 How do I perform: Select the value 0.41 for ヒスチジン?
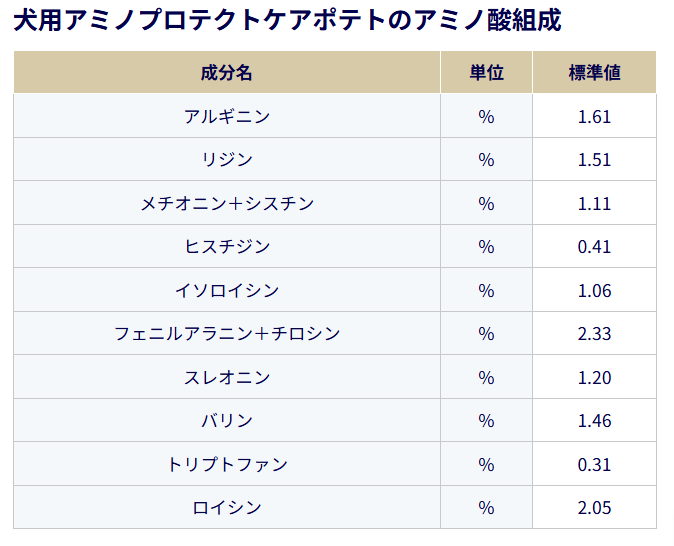pos(594,247)
